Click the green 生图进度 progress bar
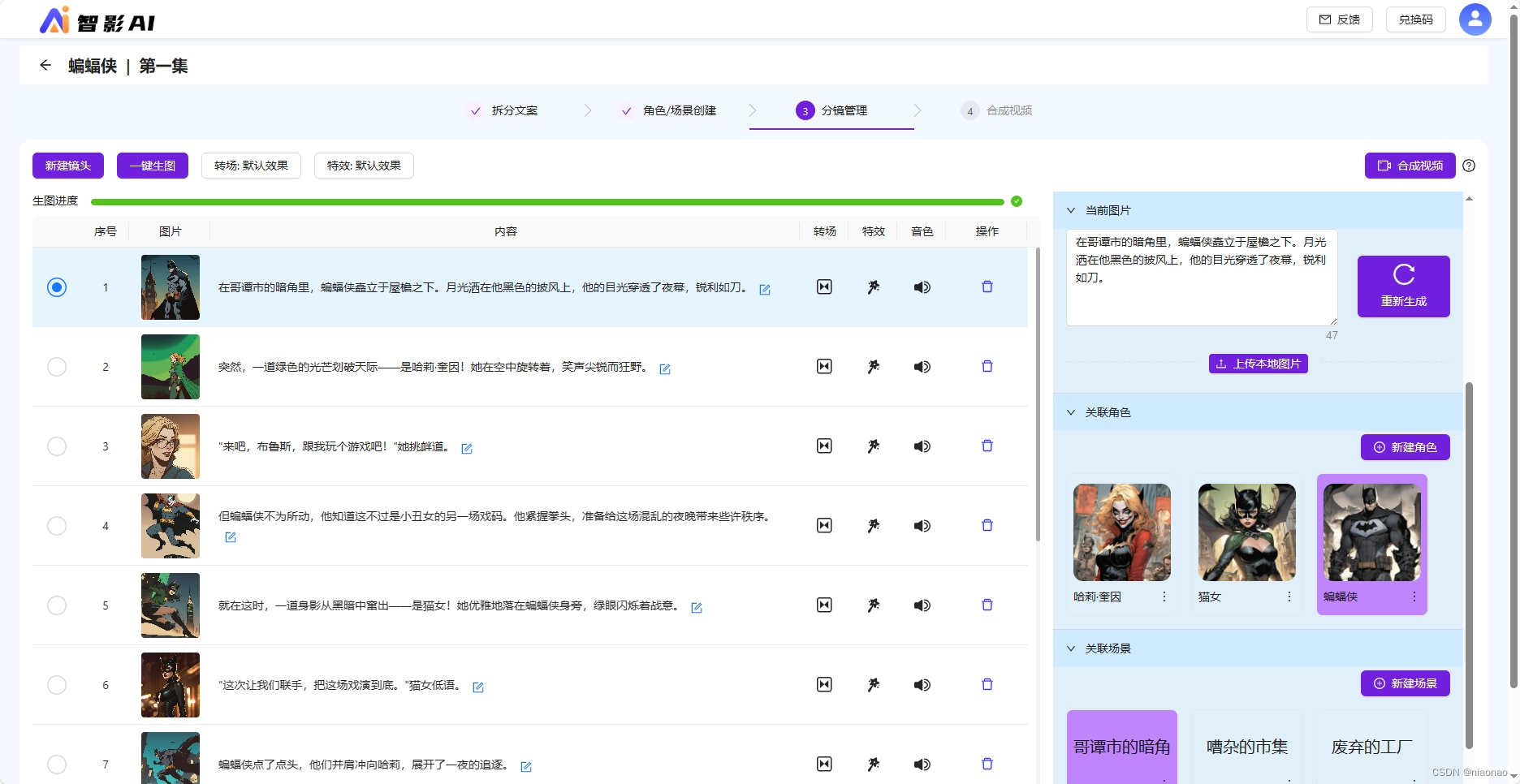The height and width of the screenshot is (784, 1520). 547,201
